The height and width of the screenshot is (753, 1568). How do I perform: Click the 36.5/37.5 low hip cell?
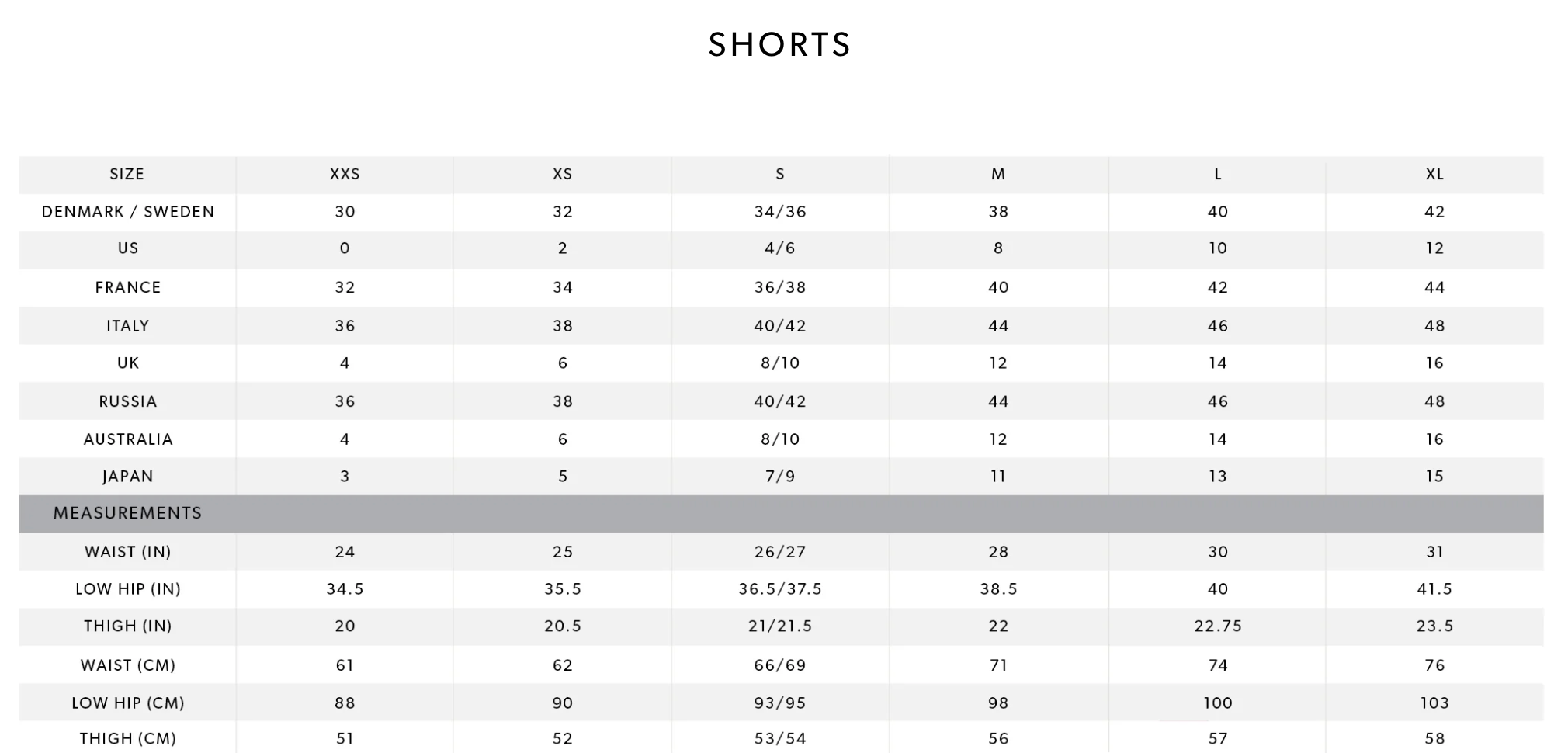pyautogui.click(x=780, y=589)
